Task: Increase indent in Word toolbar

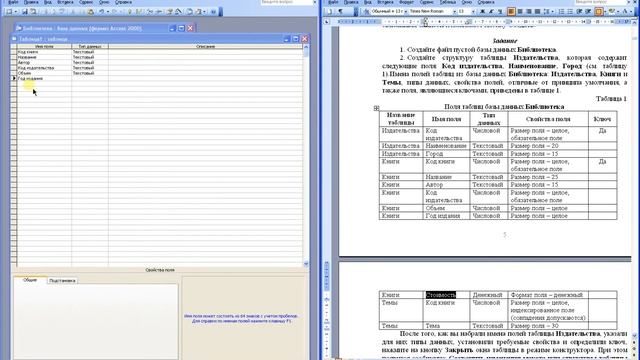Action: (x=588, y=11)
